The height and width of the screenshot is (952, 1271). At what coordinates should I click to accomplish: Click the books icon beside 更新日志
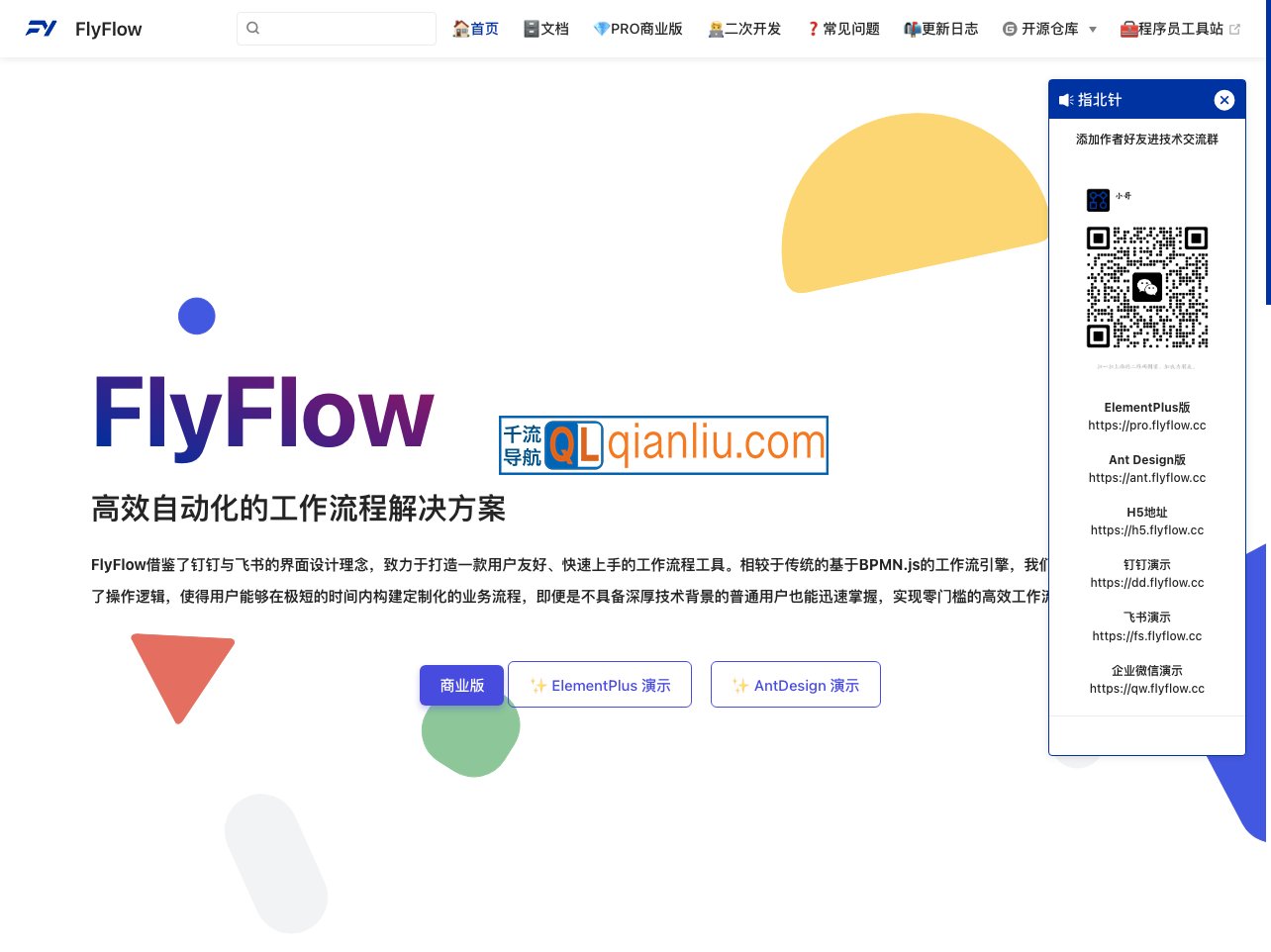point(910,29)
